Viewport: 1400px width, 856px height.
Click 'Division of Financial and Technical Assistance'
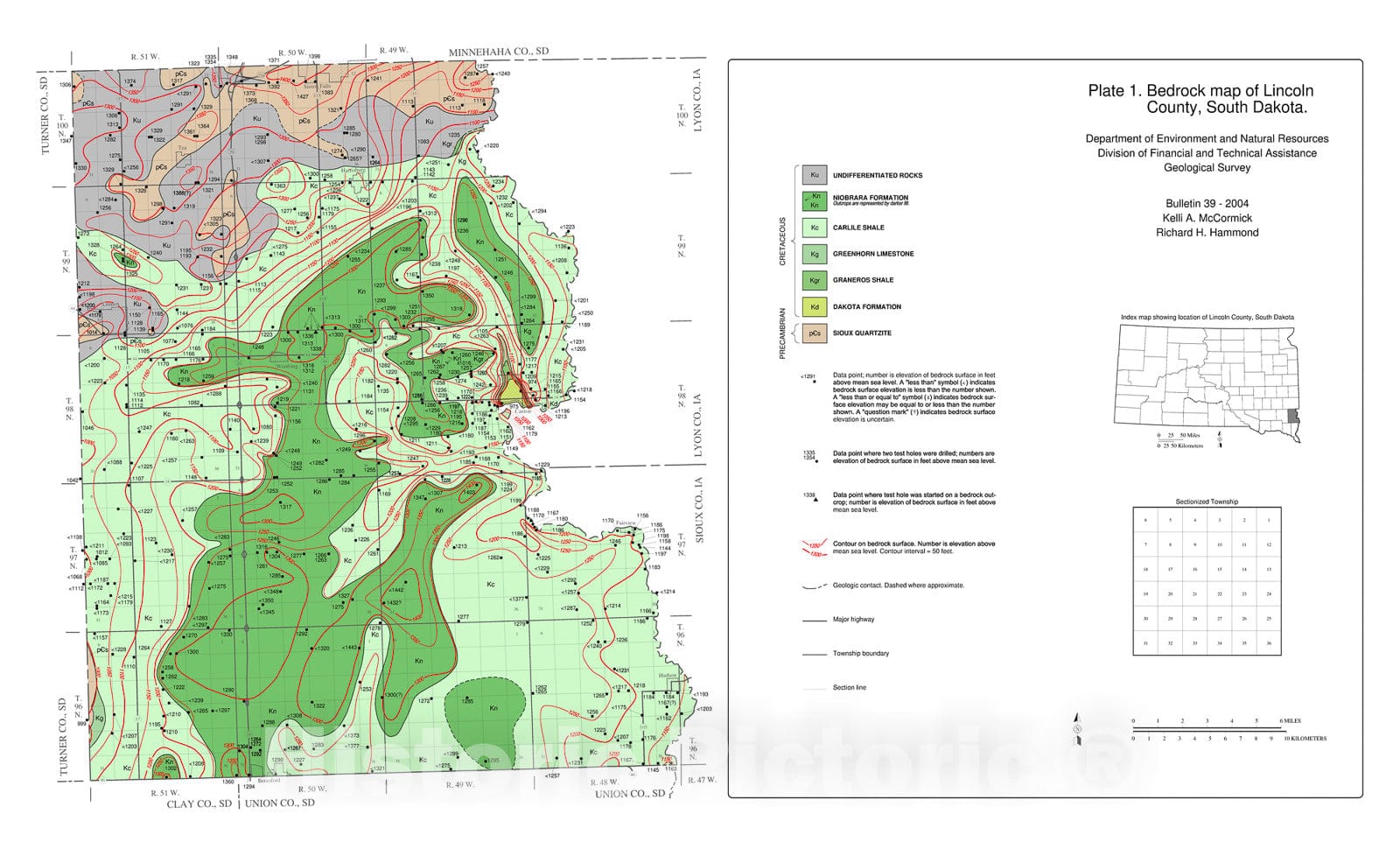[x=1207, y=153]
